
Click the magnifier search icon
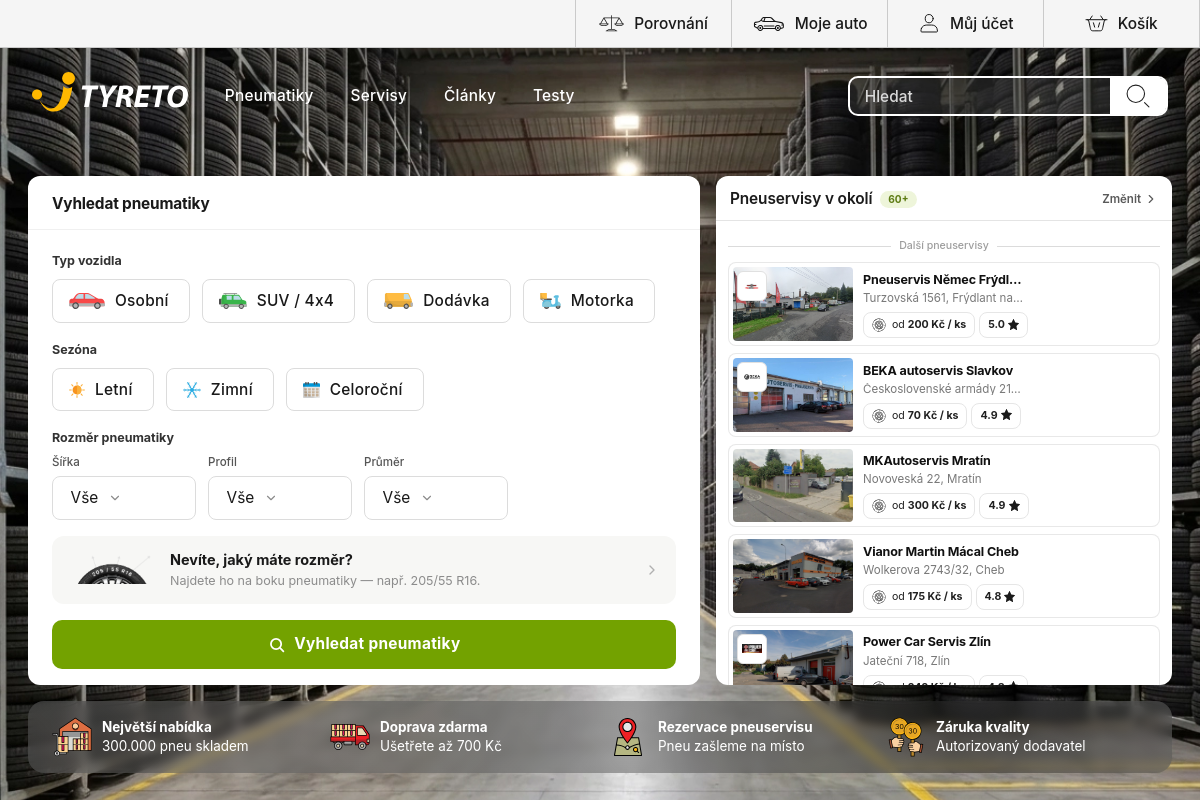tap(1138, 96)
